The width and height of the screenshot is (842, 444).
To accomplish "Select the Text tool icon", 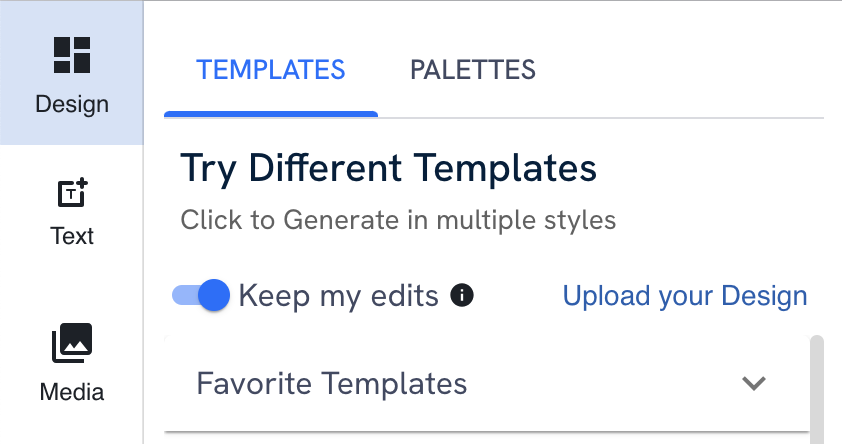I will (72, 192).
